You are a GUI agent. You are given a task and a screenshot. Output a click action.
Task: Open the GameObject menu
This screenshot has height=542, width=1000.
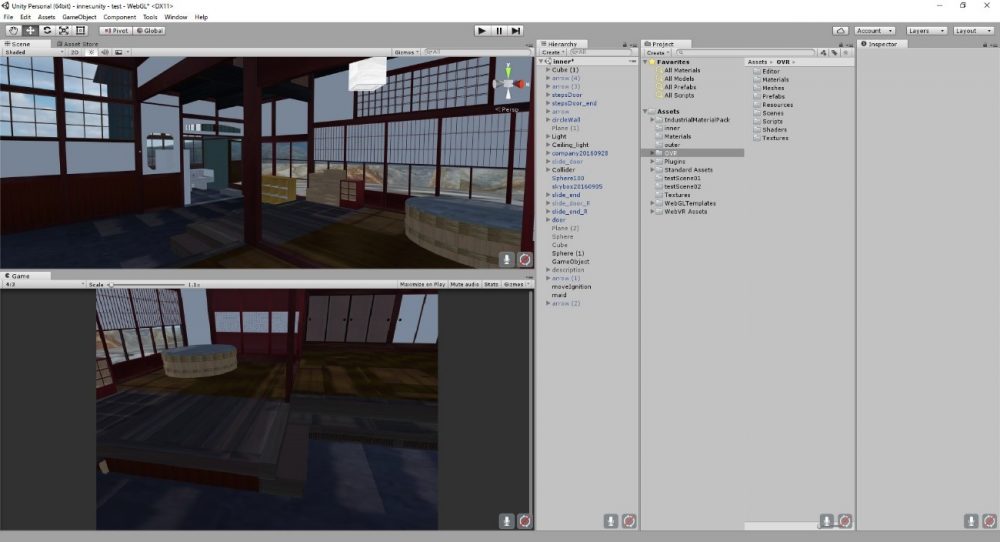point(80,17)
